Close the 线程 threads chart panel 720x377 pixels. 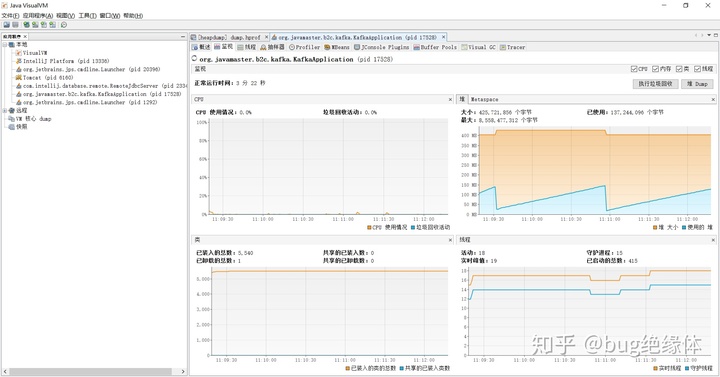tap(713, 240)
